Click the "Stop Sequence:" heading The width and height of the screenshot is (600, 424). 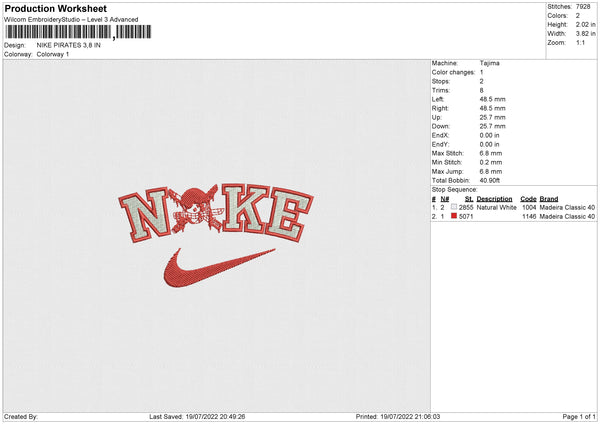tap(455, 190)
